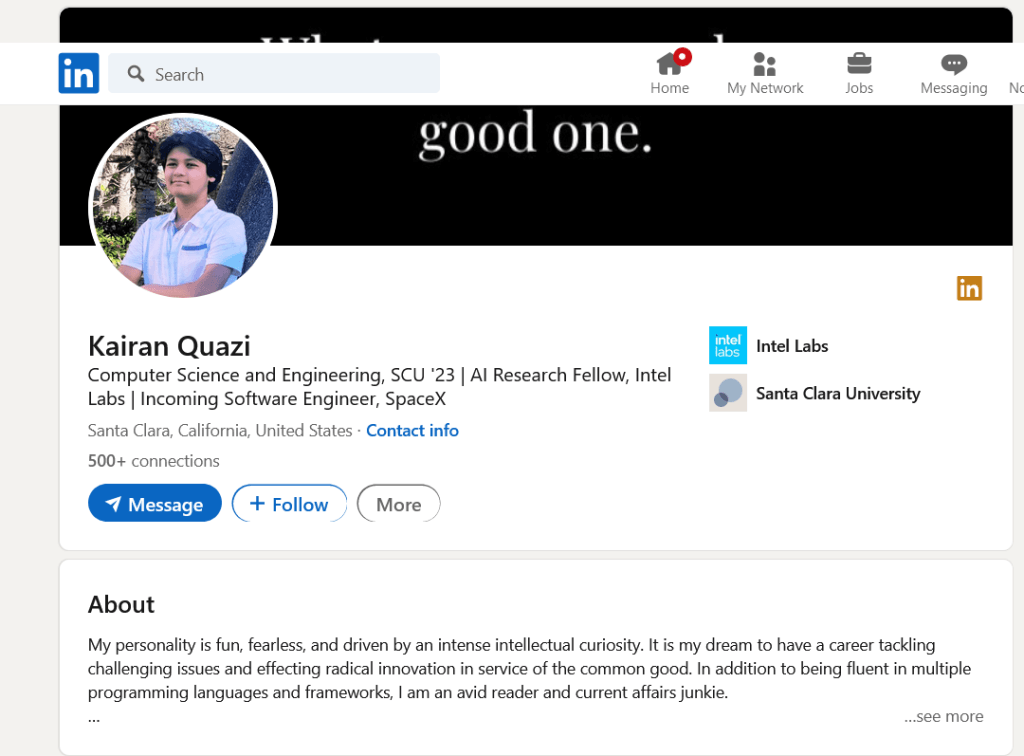
Task: Click the Intel Labs logo icon
Action: click(728, 345)
